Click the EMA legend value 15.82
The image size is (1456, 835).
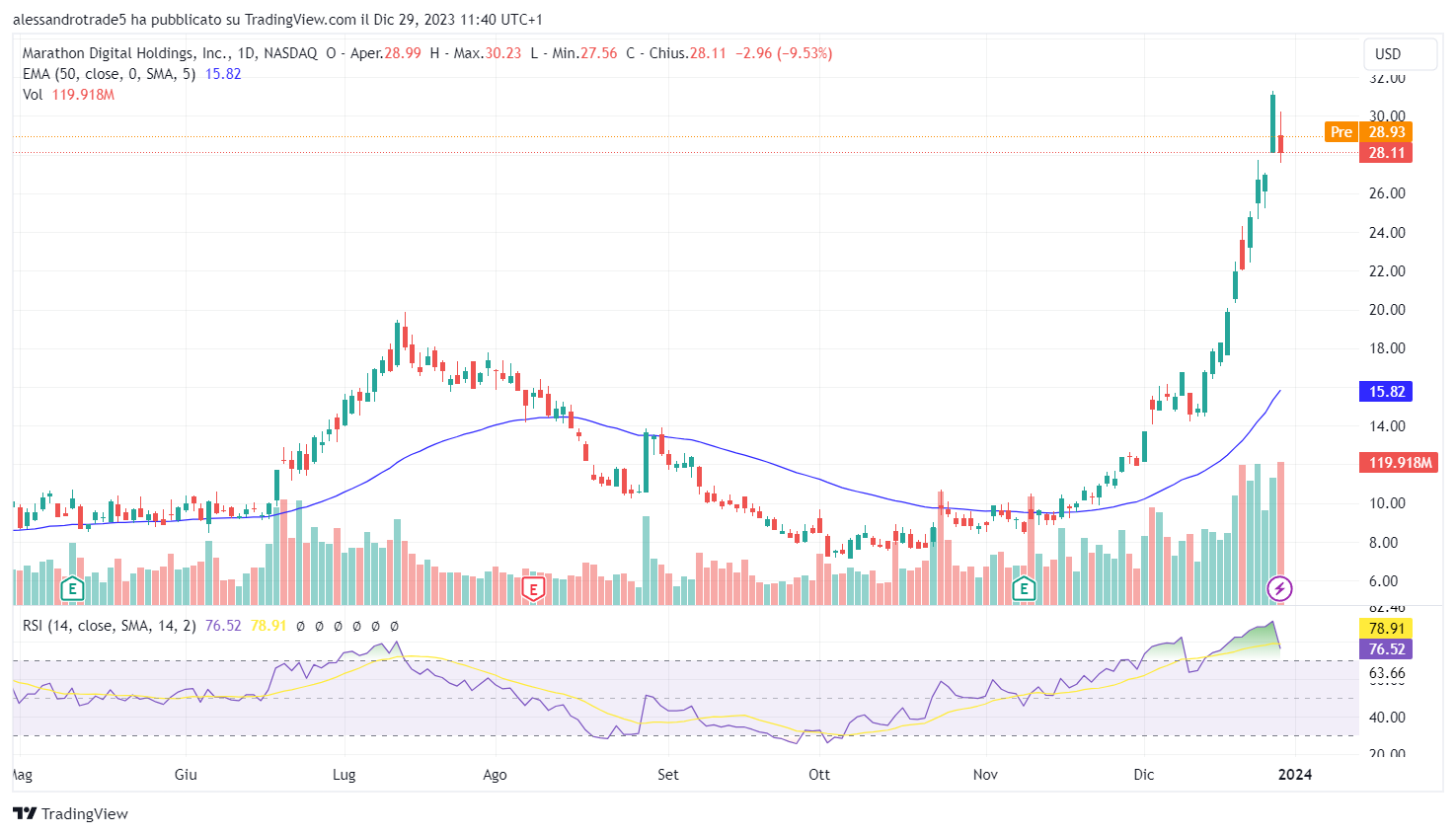[223, 74]
